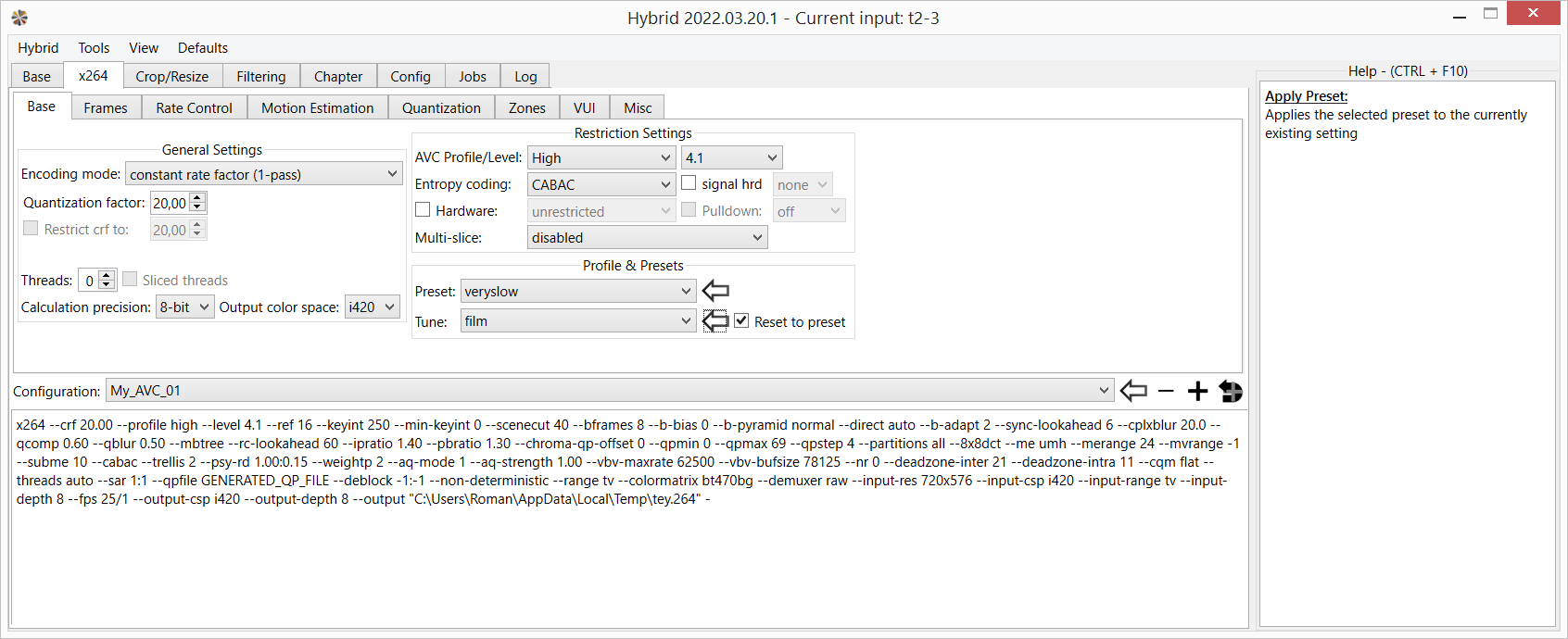Uncheck Reset to preset
The height and width of the screenshot is (639, 1568).
pyautogui.click(x=741, y=321)
